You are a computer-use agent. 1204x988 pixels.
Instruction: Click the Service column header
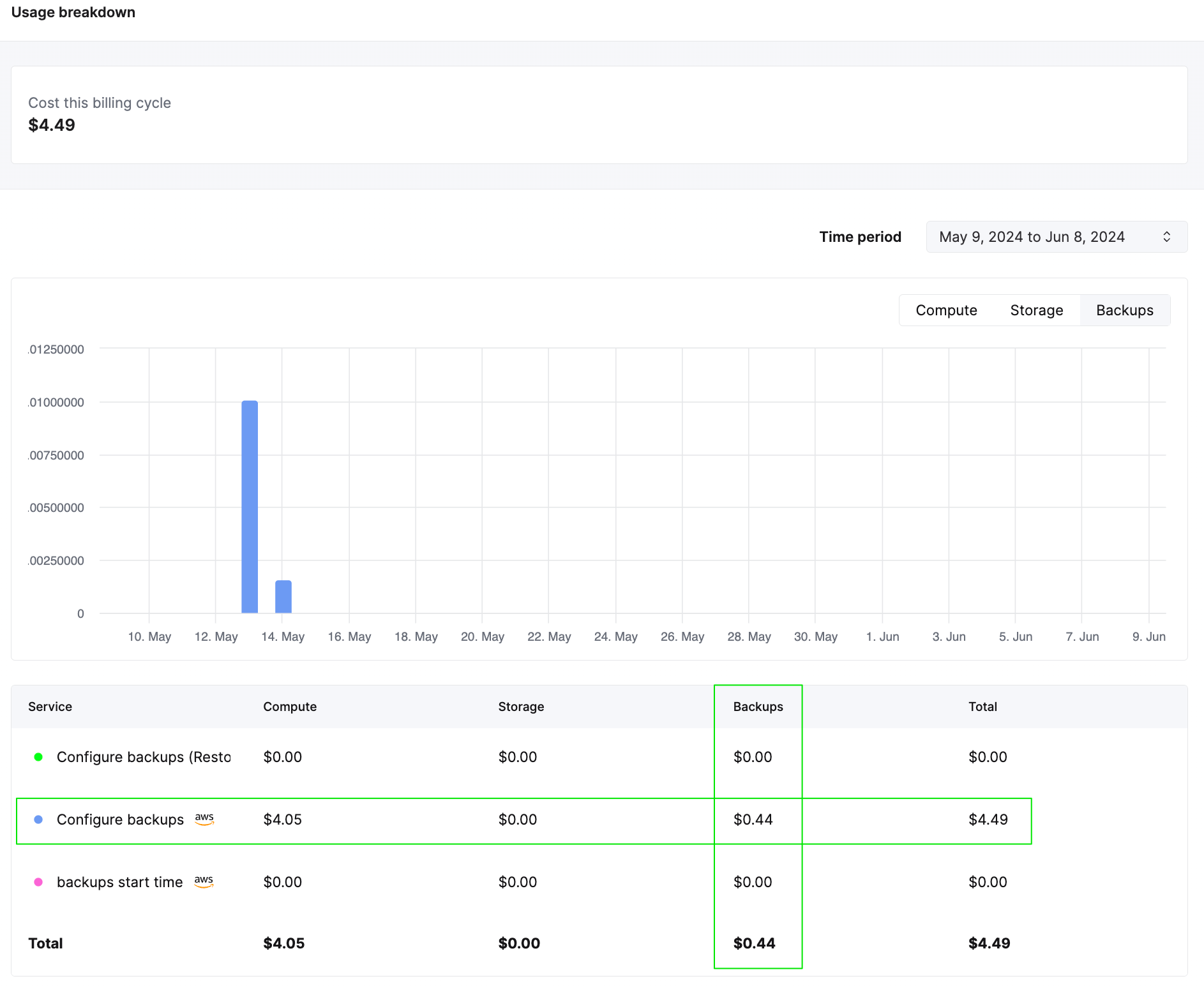pos(50,707)
